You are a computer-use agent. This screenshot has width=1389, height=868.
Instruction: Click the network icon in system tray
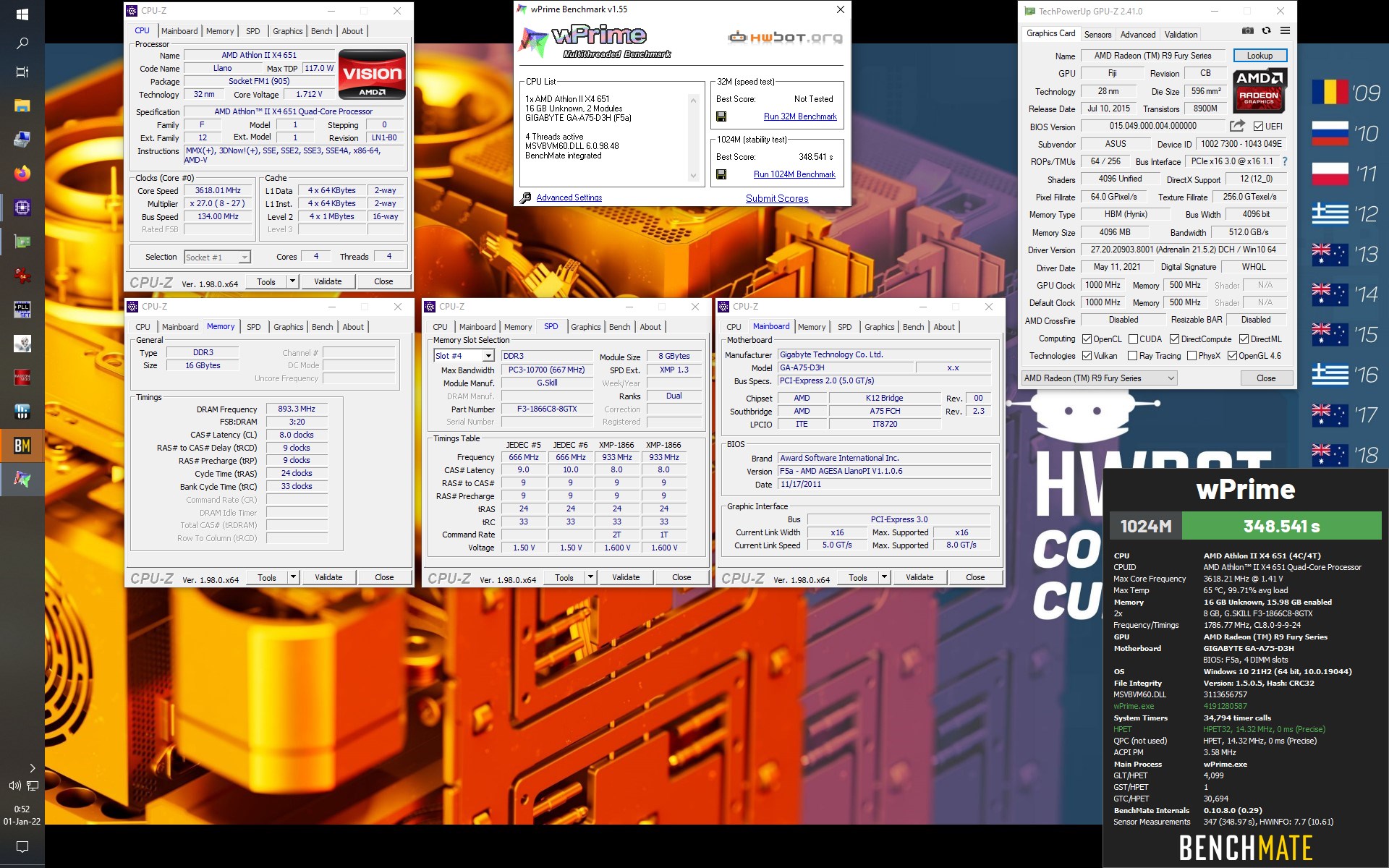tap(33, 786)
